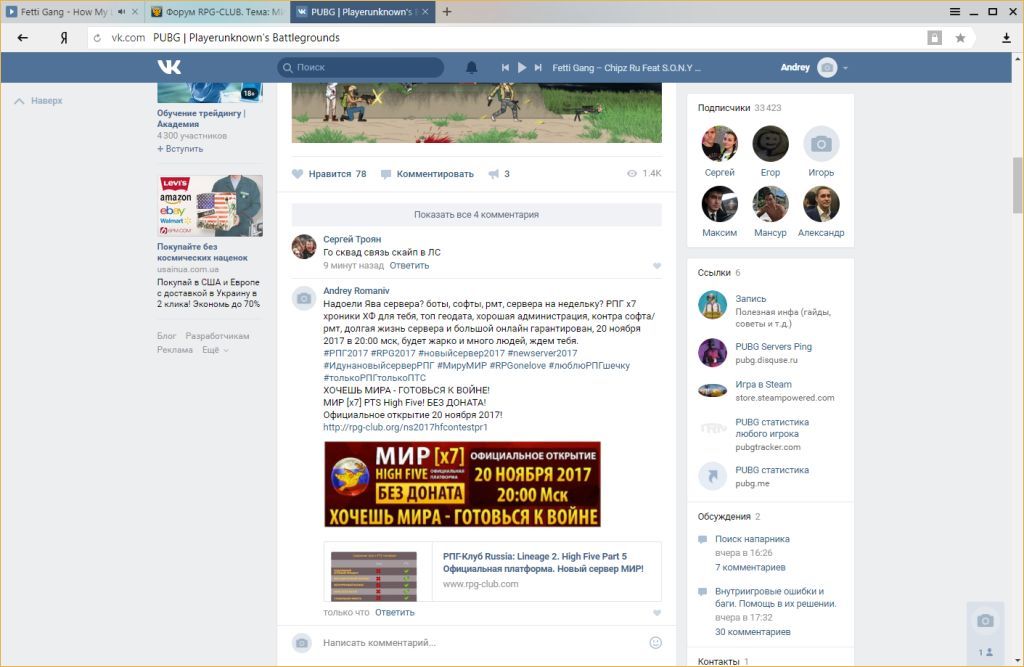
Task: Like Andrey Romaniv's comment heart
Action: click(x=657, y=613)
